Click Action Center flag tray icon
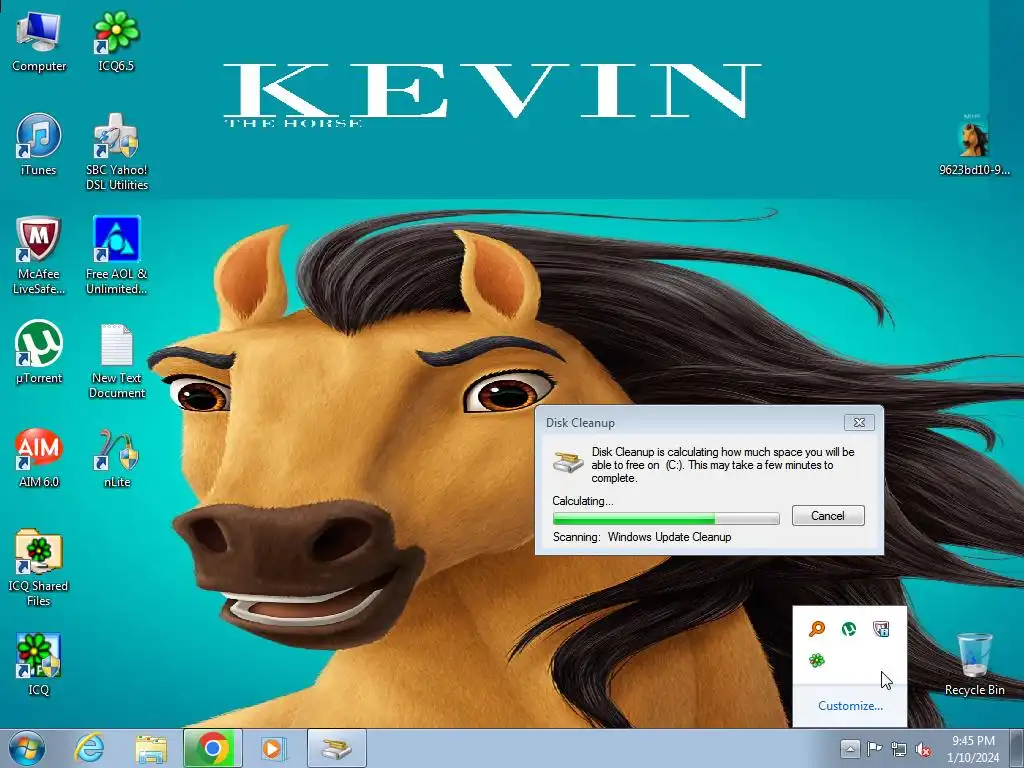The image size is (1024, 768). 874,749
